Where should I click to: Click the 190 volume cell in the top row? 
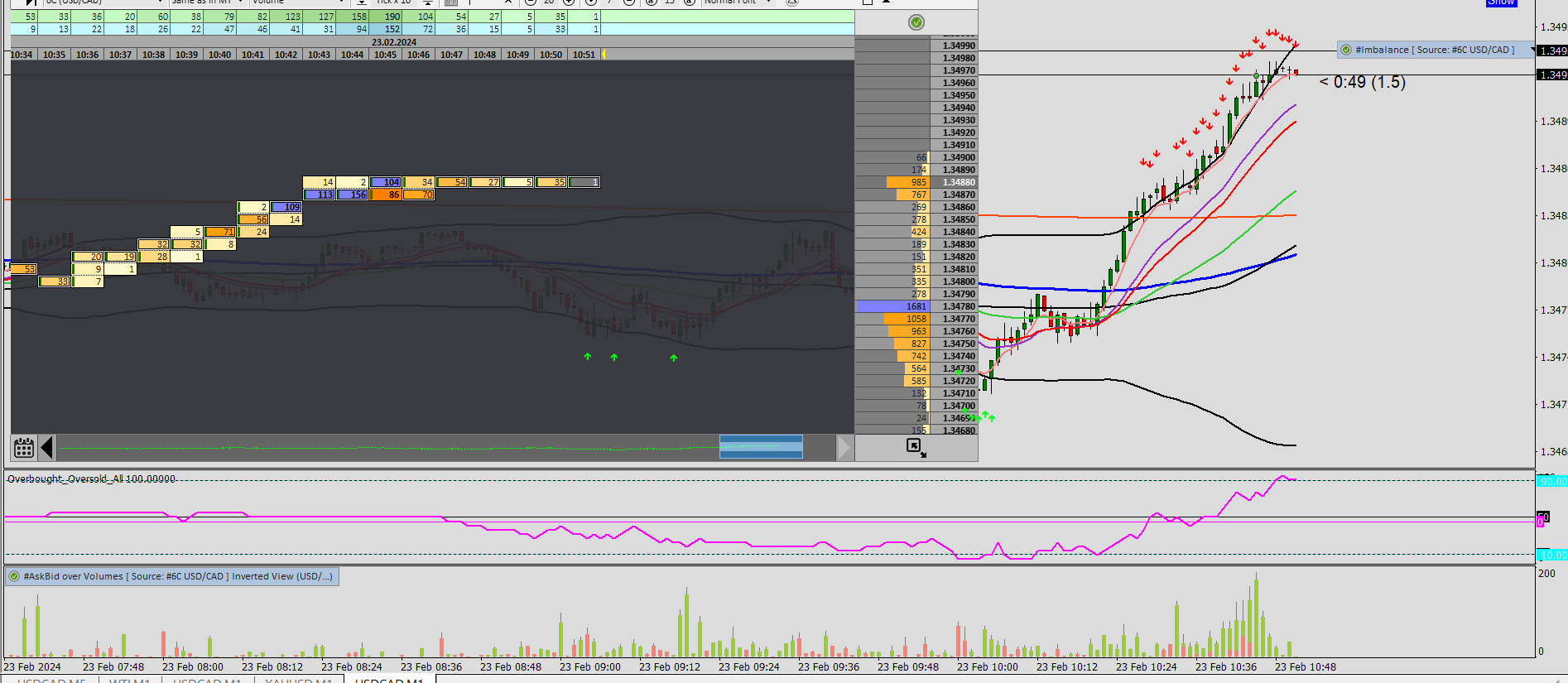pyautogui.click(x=385, y=17)
